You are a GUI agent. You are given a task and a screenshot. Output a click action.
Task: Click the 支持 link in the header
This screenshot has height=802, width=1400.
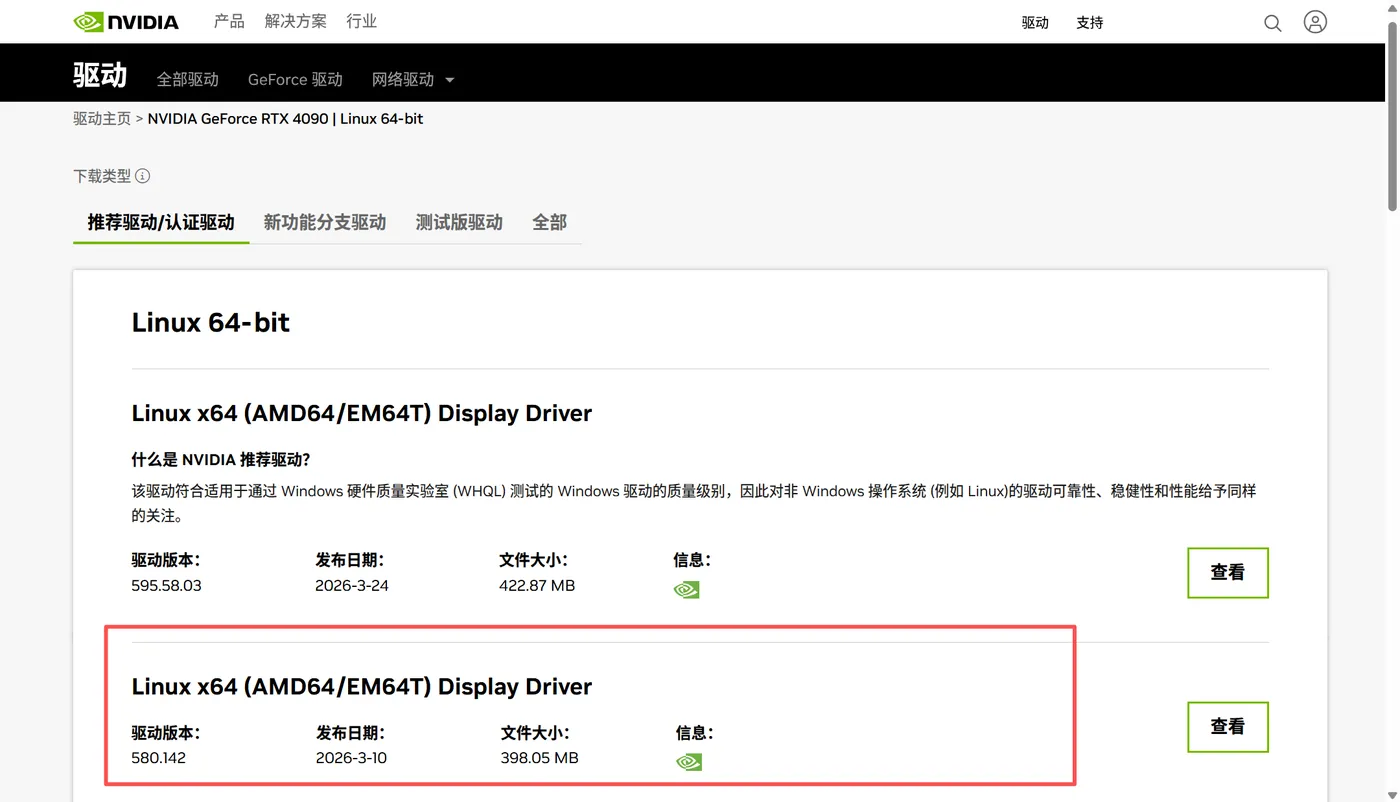click(1090, 23)
